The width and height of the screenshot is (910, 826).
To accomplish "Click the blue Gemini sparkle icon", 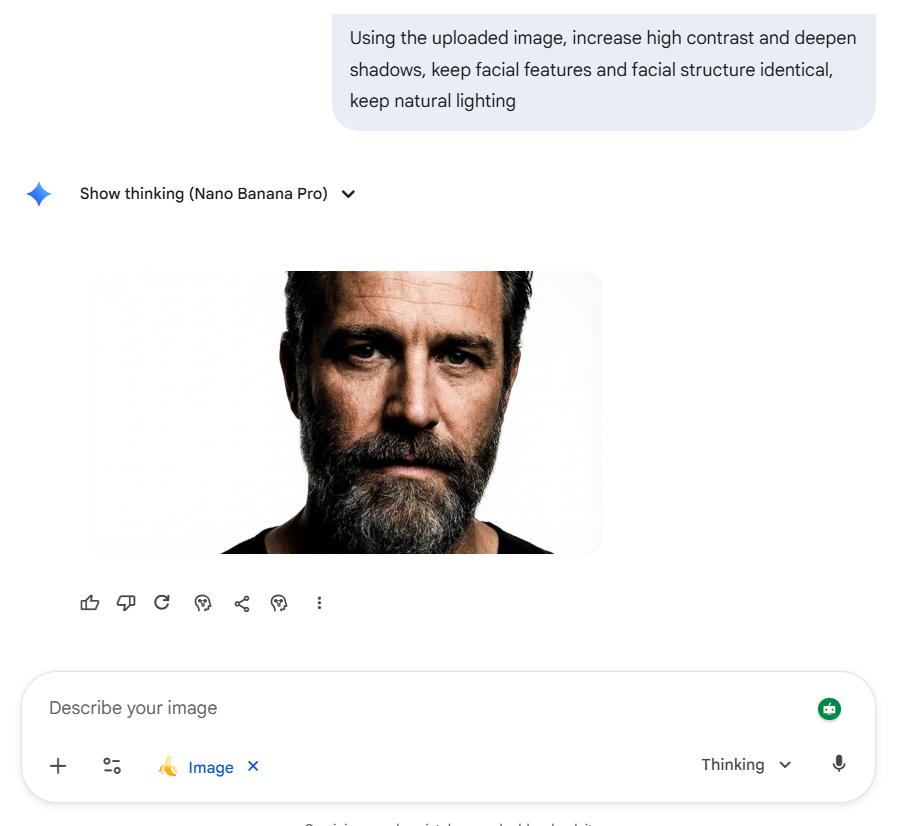I will pos(39,194).
